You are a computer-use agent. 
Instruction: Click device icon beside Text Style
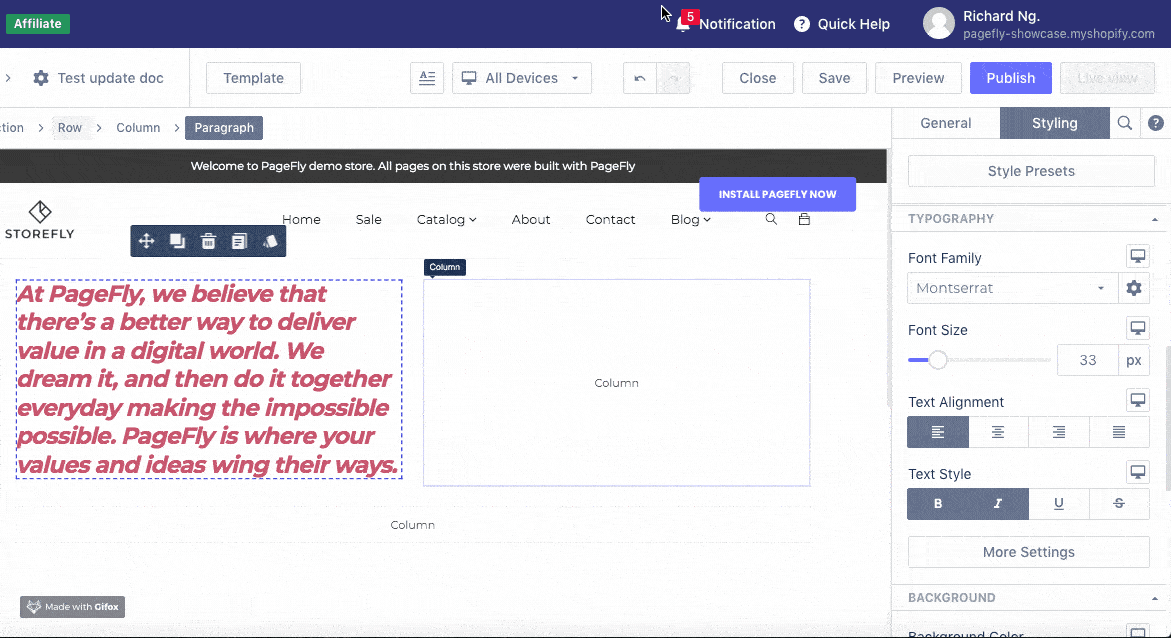(1137, 472)
